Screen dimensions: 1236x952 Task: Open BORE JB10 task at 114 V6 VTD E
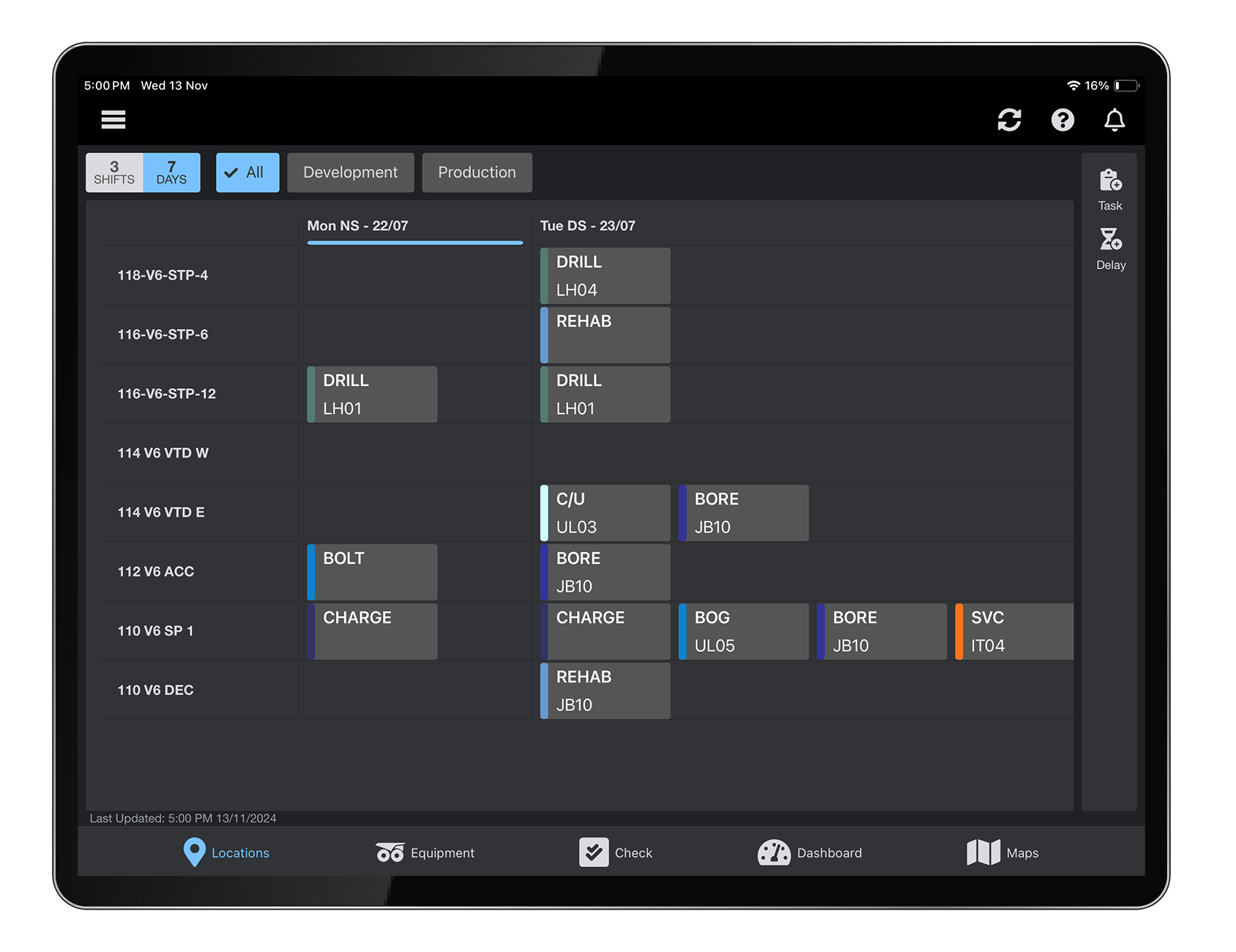tap(744, 513)
